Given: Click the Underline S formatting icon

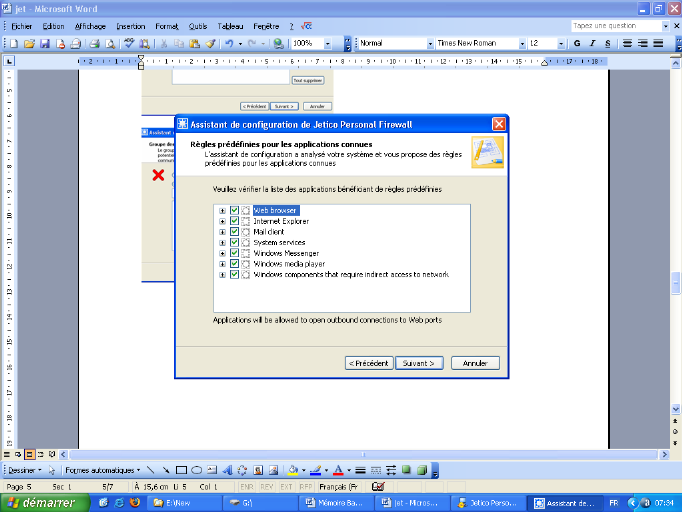Looking at the screenshot, I should (608, 43).
